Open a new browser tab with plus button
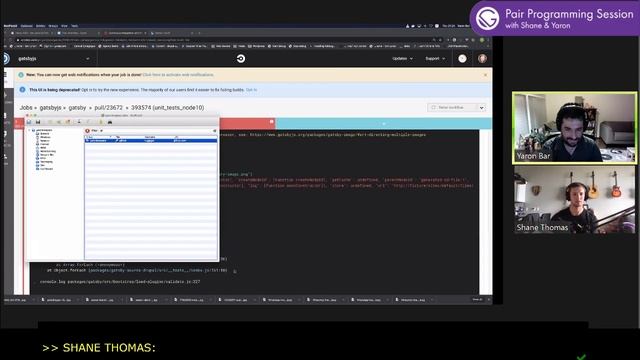The height and width of the screenshot is (360, 640). [199, 33]
